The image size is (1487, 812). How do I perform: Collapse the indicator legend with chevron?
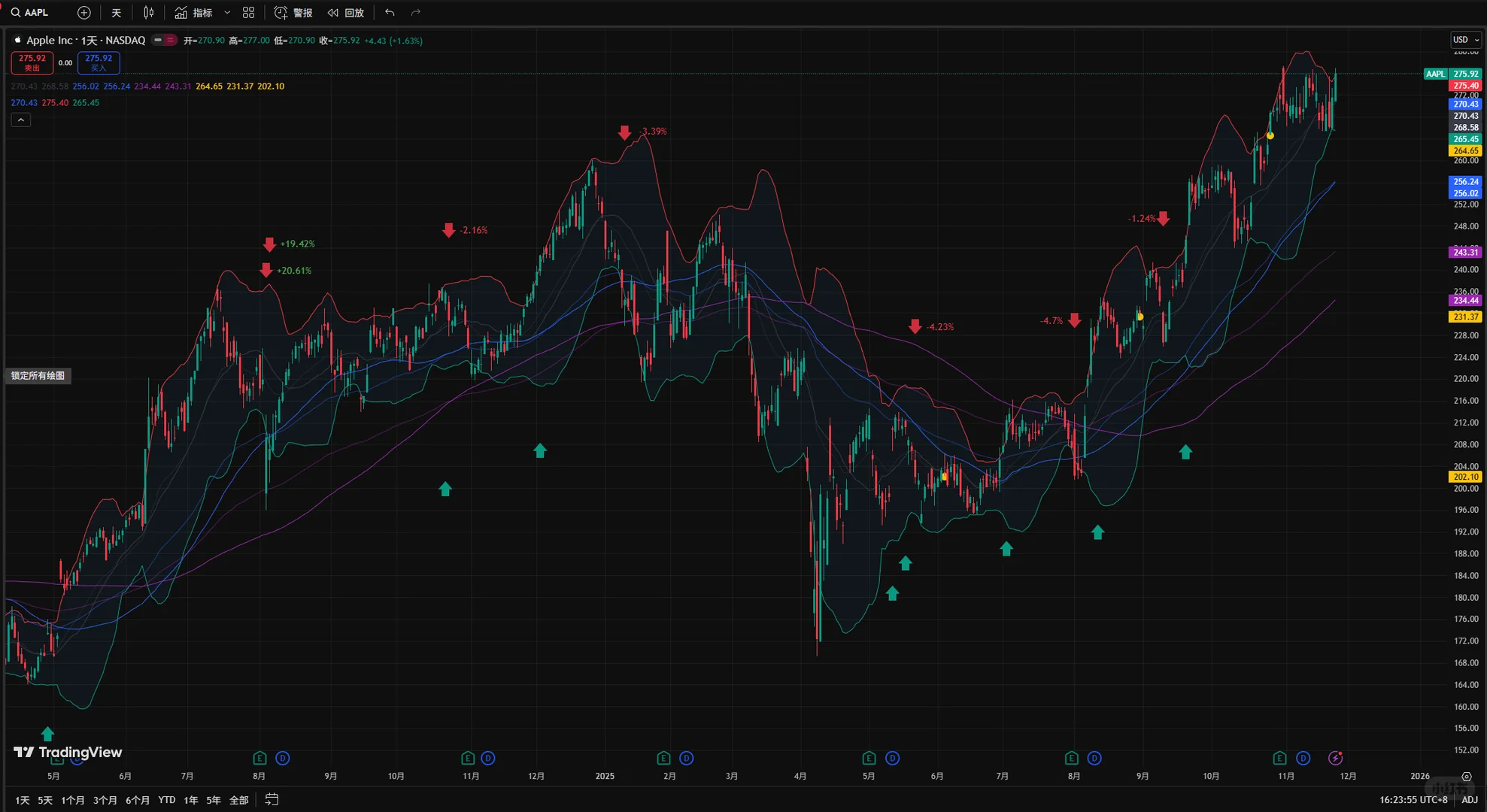pyautogui.click(x=21, y=120)
